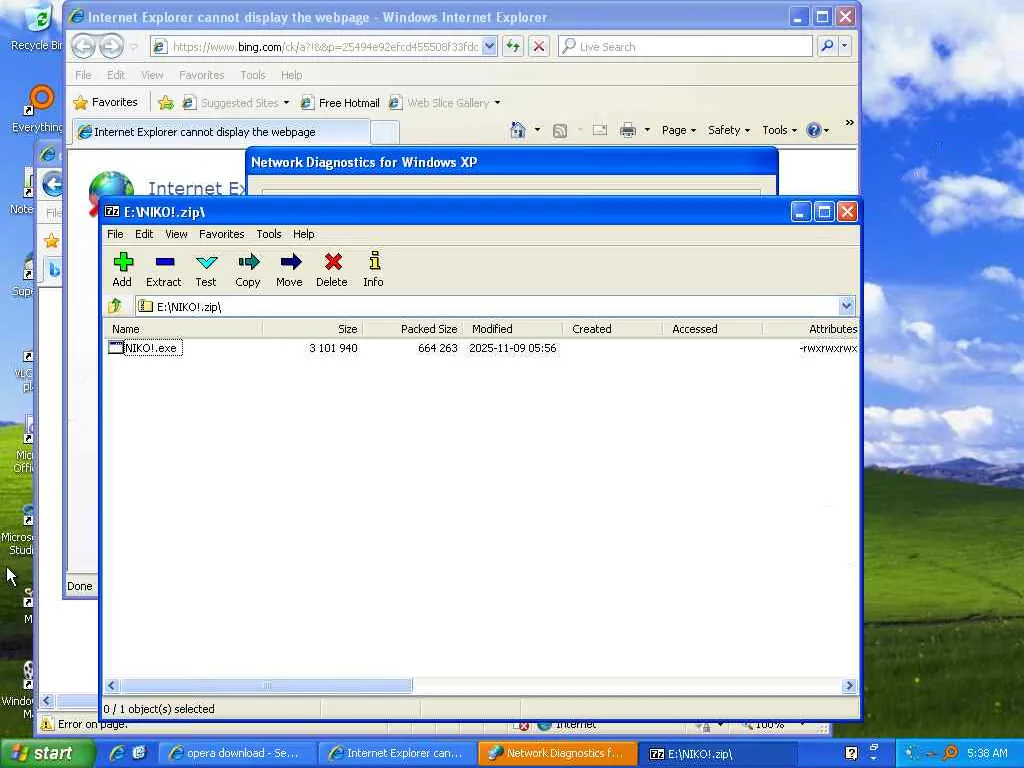The width and height of the screenshot is (1024, 768).
Task: Select the NIKO!.exe file row
Action: [x=480, y=348]
